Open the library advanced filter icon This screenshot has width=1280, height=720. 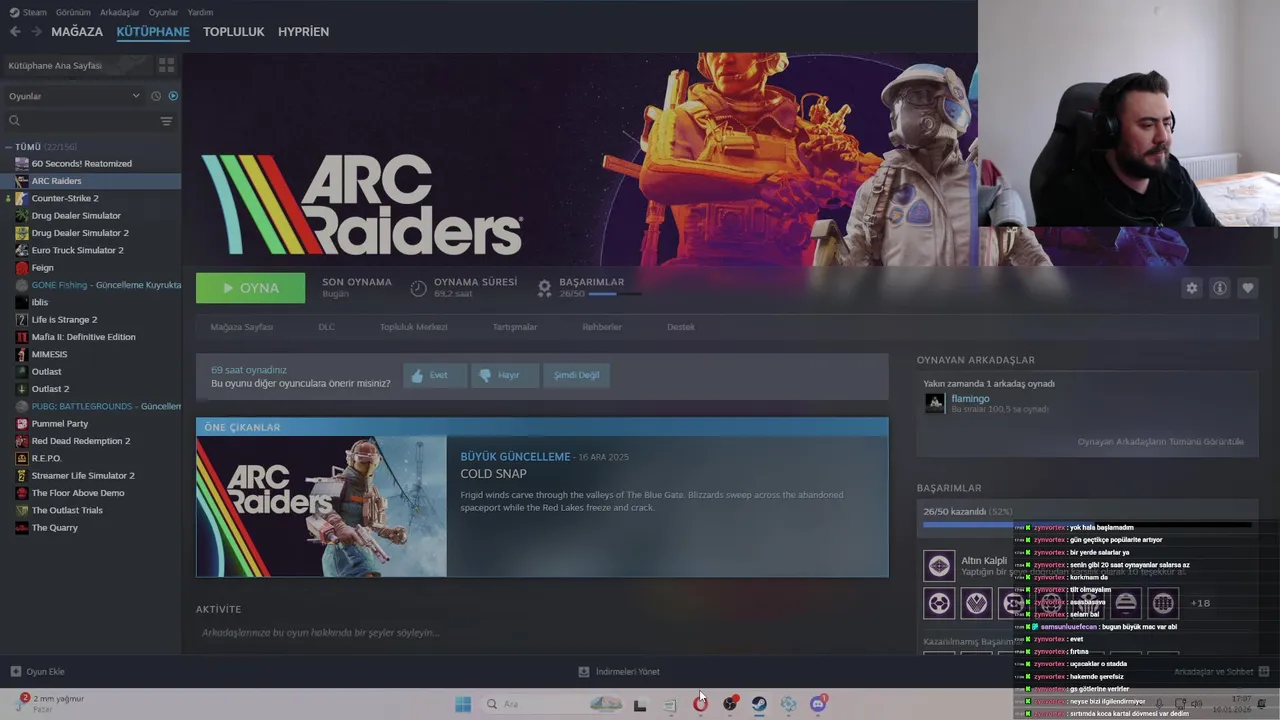point(166,121)
